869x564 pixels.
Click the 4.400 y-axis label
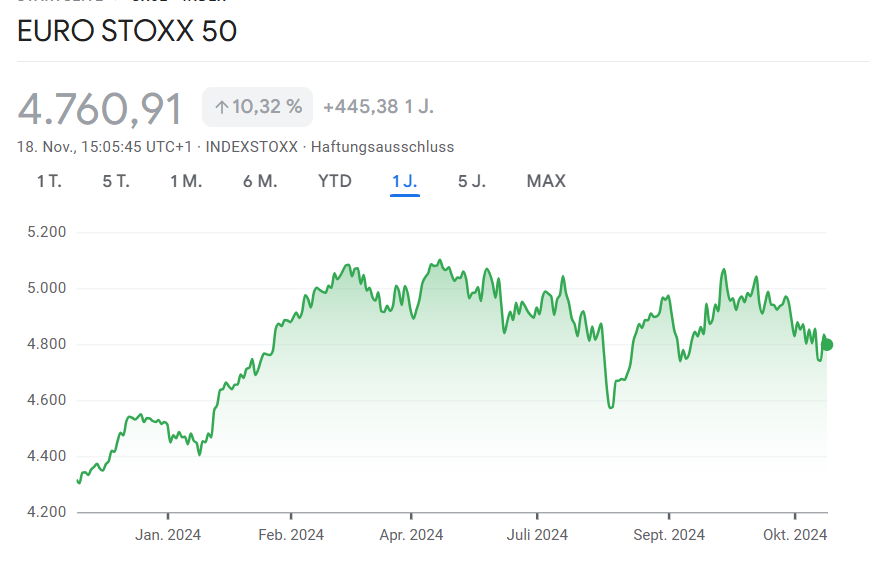tap(47, 455)
